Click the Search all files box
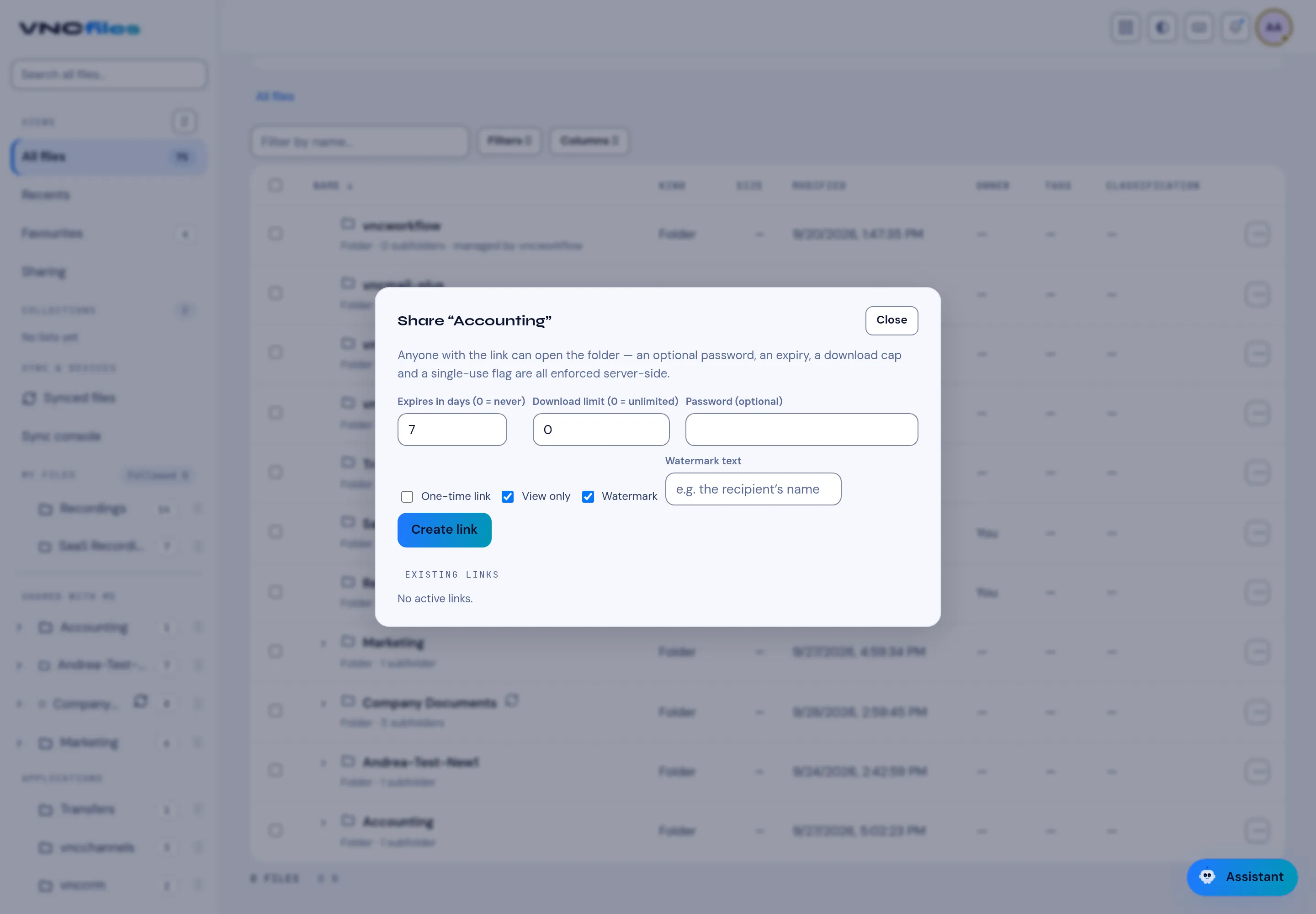Screen dimensions: 1316x914 [109, 74]
